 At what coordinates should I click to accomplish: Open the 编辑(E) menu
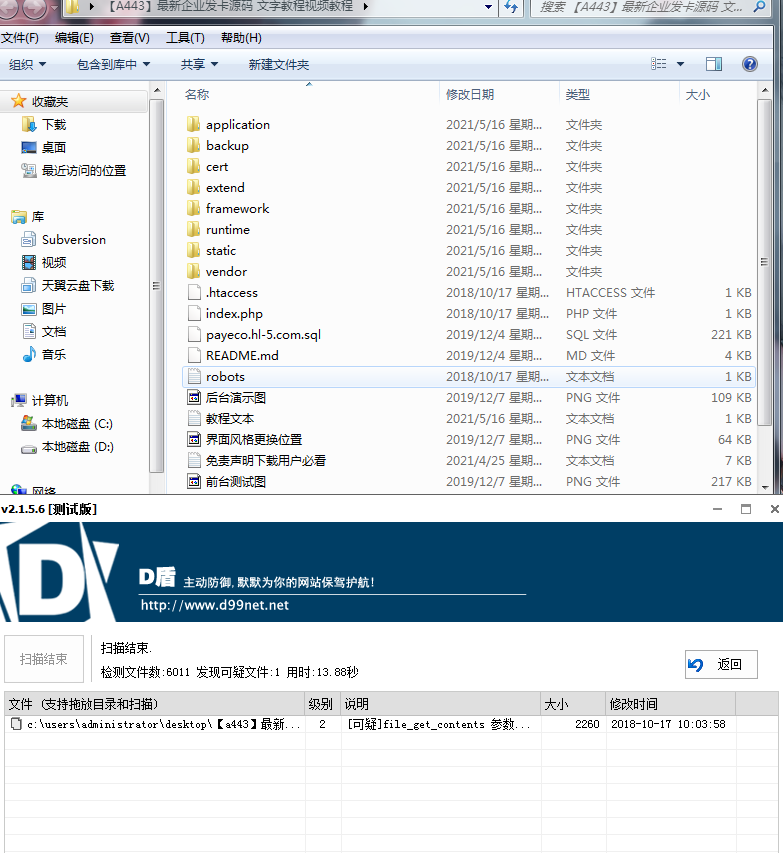tap(75, 38)
